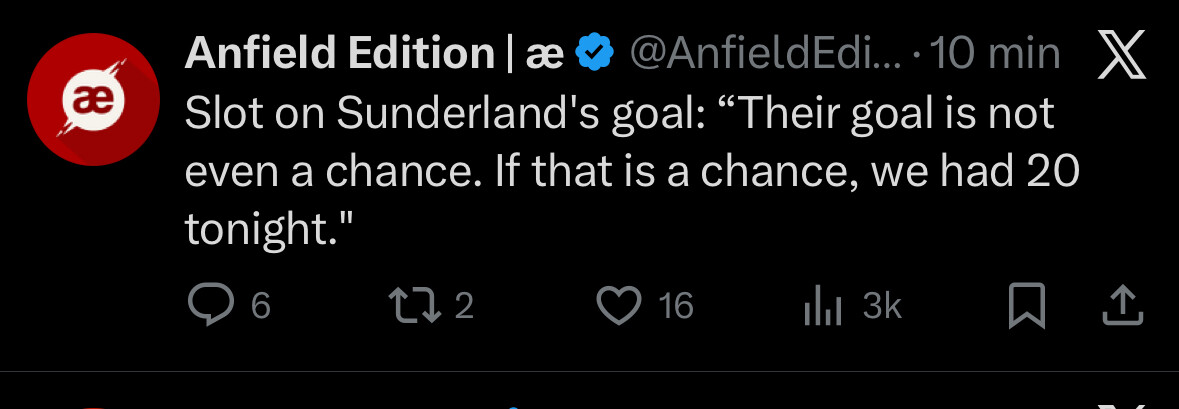This screenshot has width=1179, height=409.
Task: Like the tweet with the heart icon
Action: 618,305
